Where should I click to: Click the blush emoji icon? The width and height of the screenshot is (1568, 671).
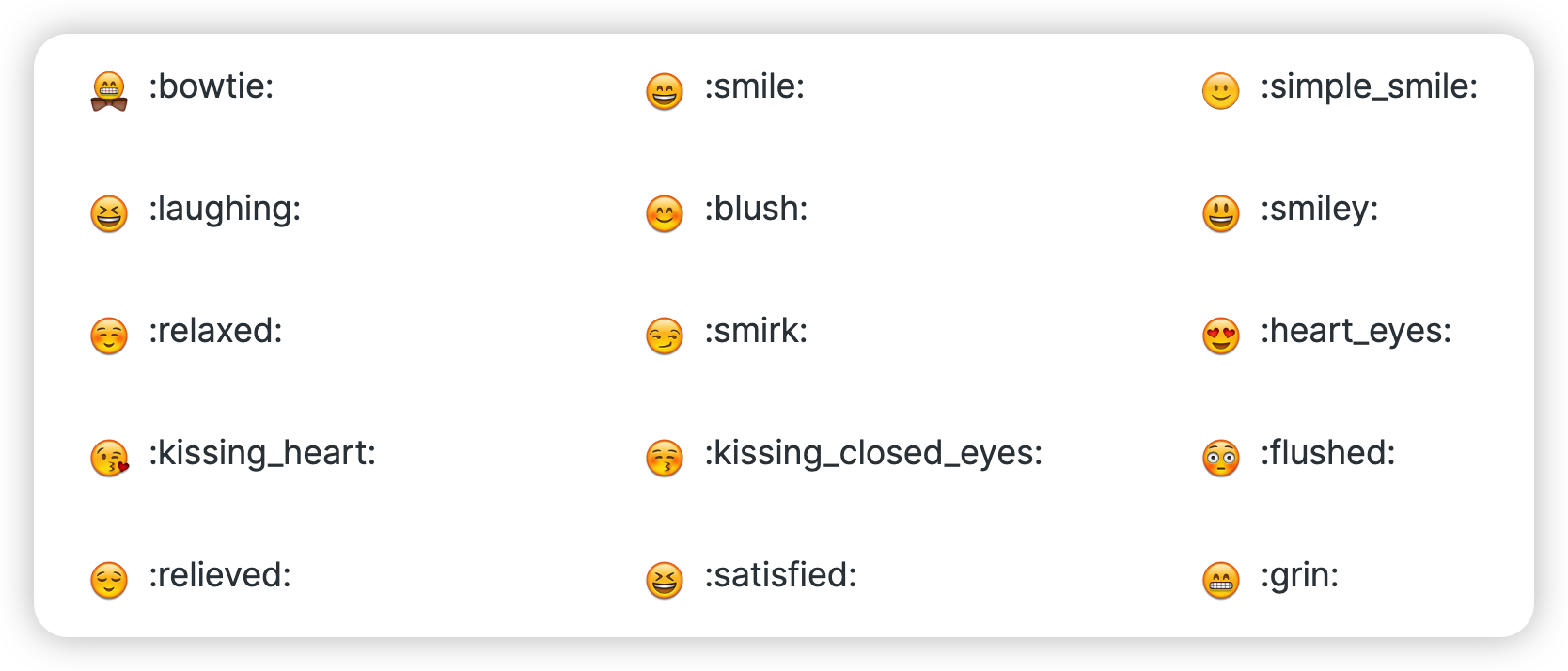(665, 213)
